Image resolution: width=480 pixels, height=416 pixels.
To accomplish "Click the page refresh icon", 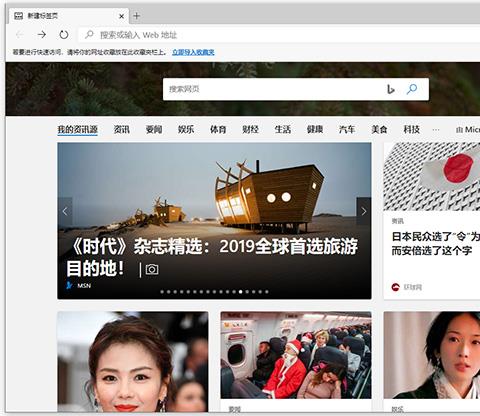I will tap(64, 34).
